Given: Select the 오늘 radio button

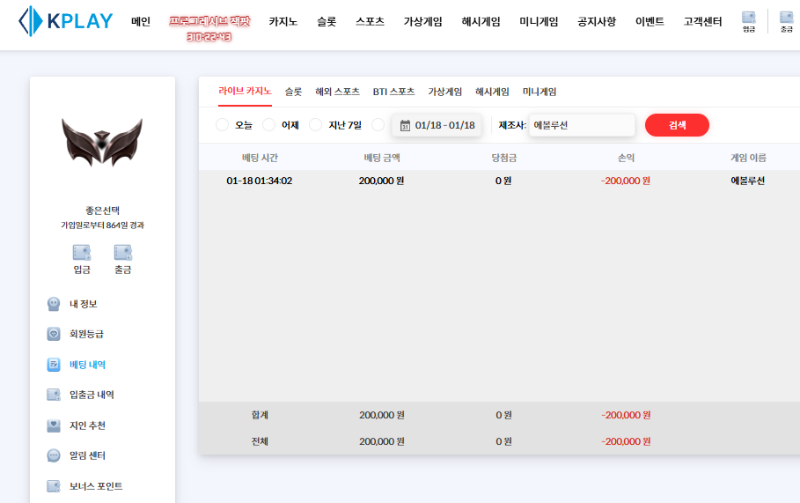Looking at the screenshot, I should click(223, 125).
